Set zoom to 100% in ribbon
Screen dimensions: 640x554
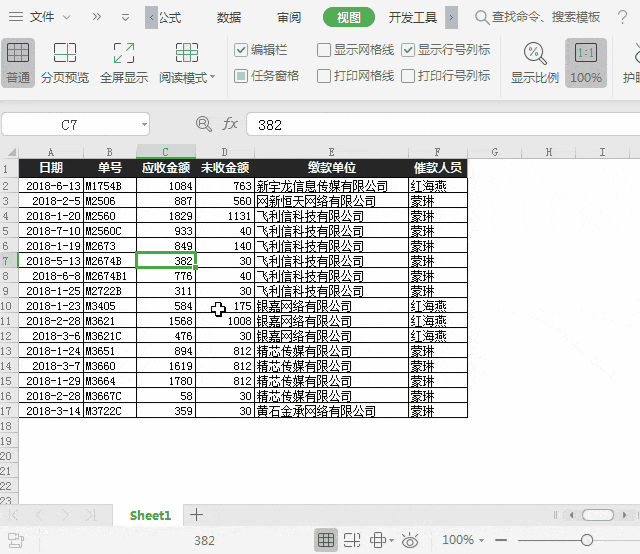click(586, 62)
